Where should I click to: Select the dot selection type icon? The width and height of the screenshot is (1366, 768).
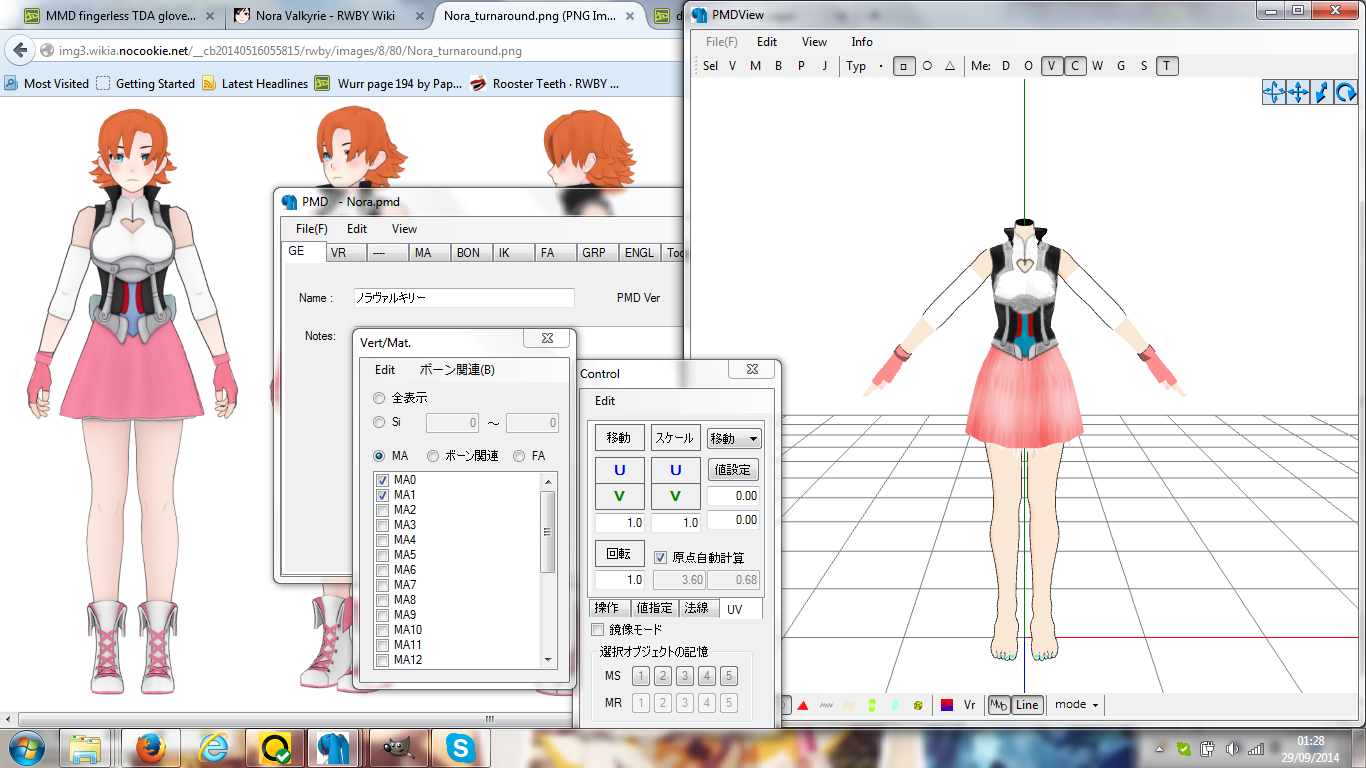point(881,66)
